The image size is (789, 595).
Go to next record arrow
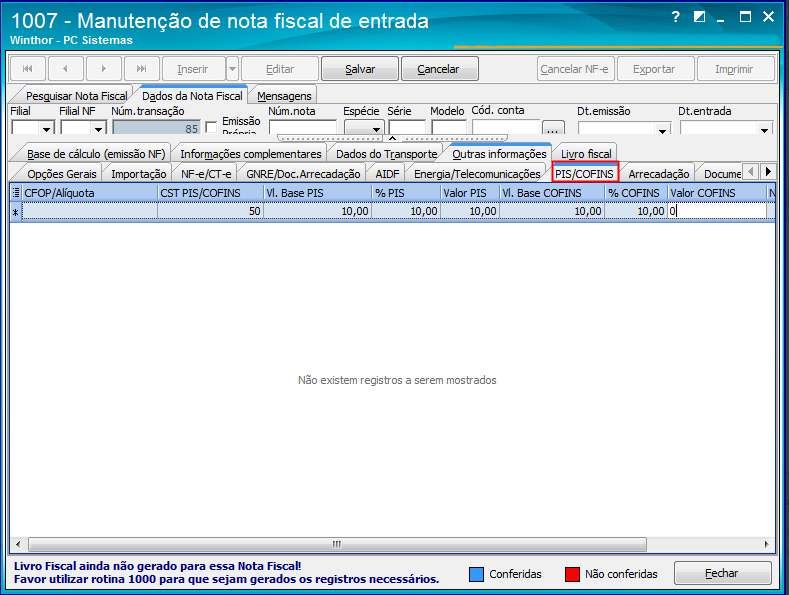coord(104,69)
